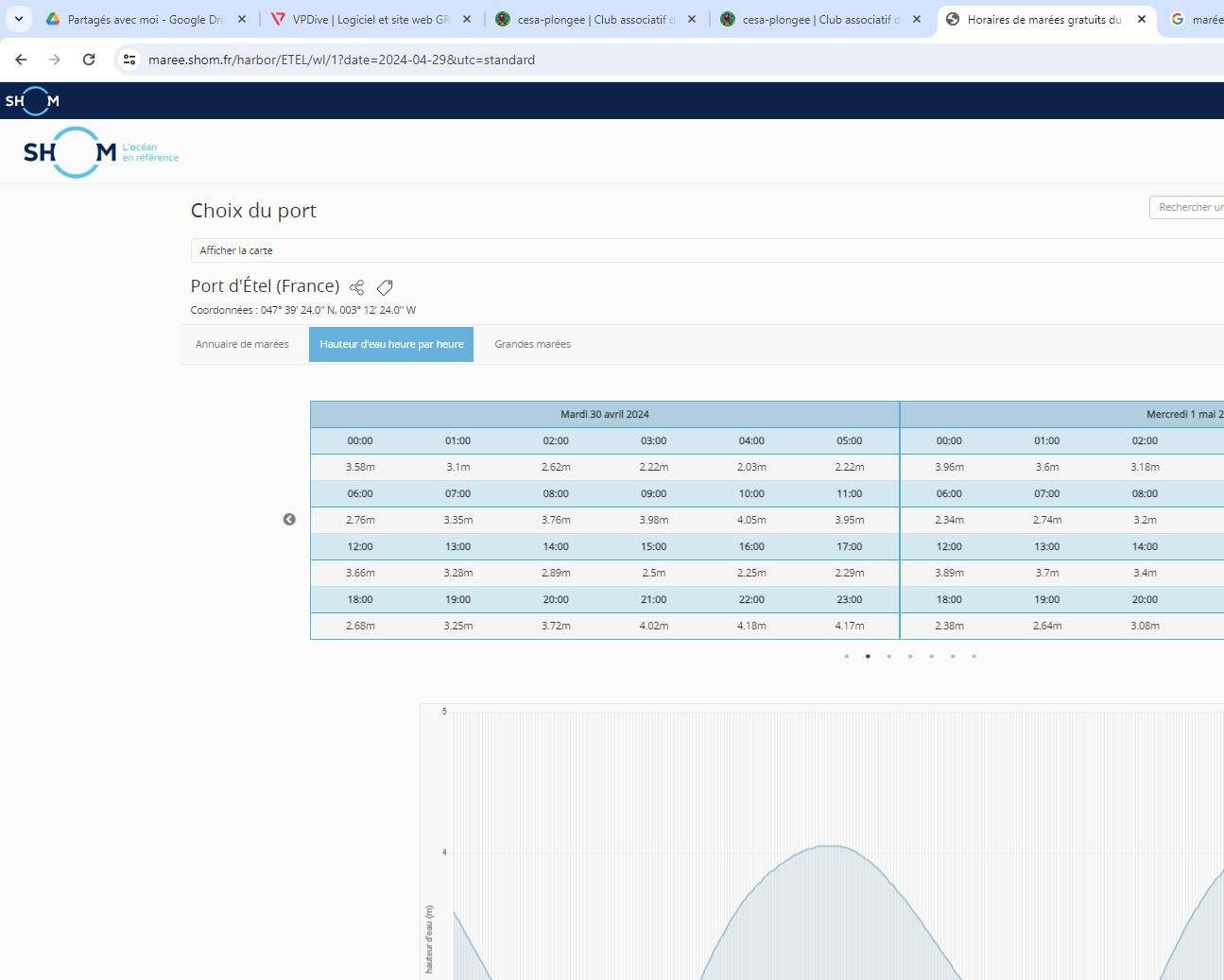1224x980 pixels.
Task: Click the tag icon next to Port d'Étel
Action: click(385, 287)
